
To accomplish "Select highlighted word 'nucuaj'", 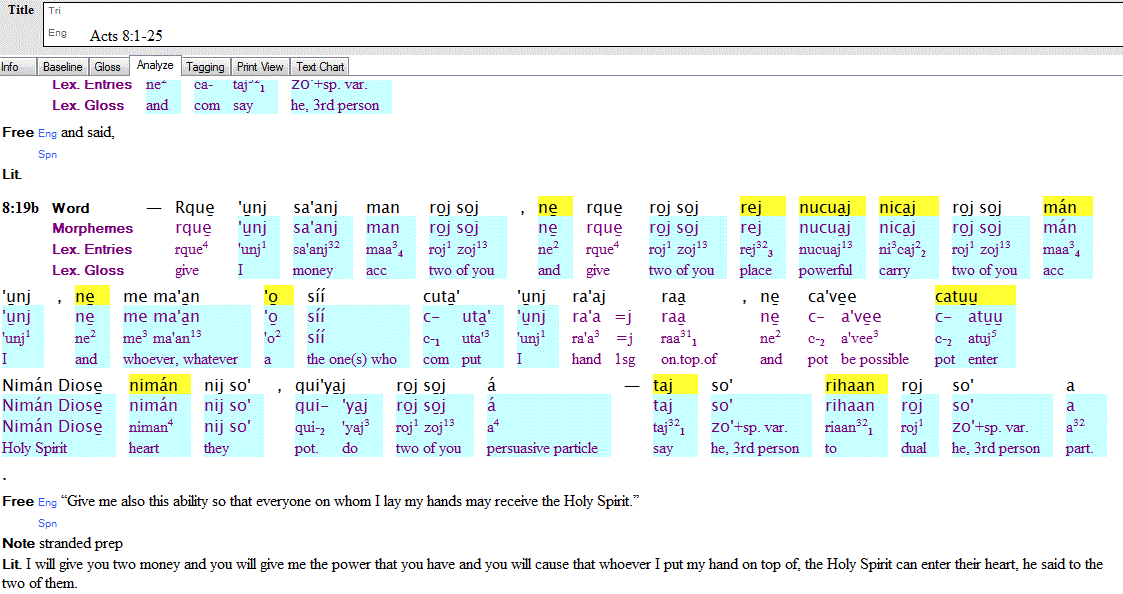I will [x=832, y=207].
